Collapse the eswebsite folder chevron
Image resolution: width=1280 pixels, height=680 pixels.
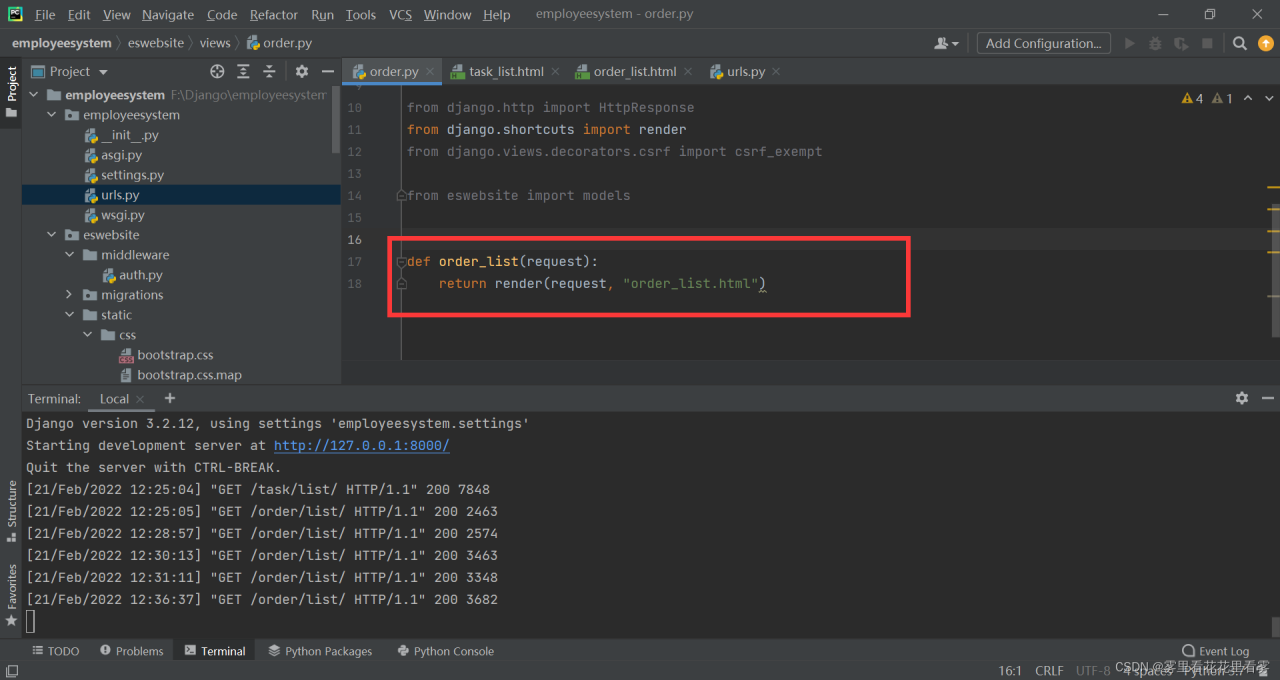coord(52,235)
